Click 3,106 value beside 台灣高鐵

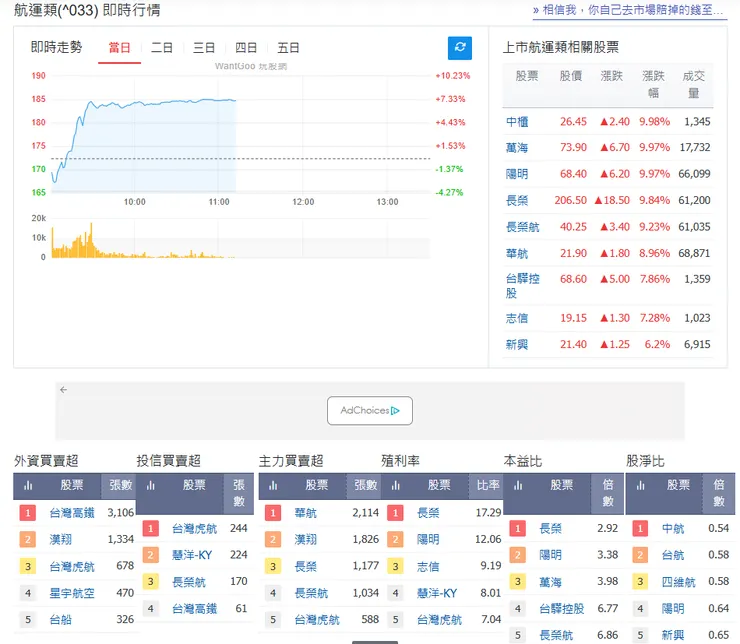click(x=121, y=513)
